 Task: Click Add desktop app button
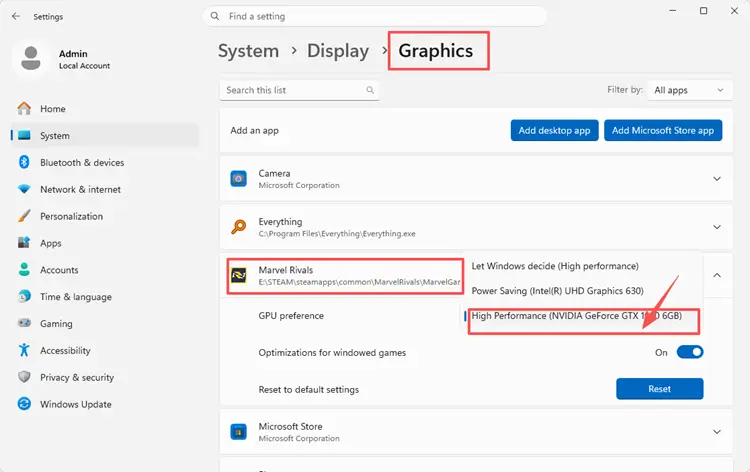(x=554, y=130)
